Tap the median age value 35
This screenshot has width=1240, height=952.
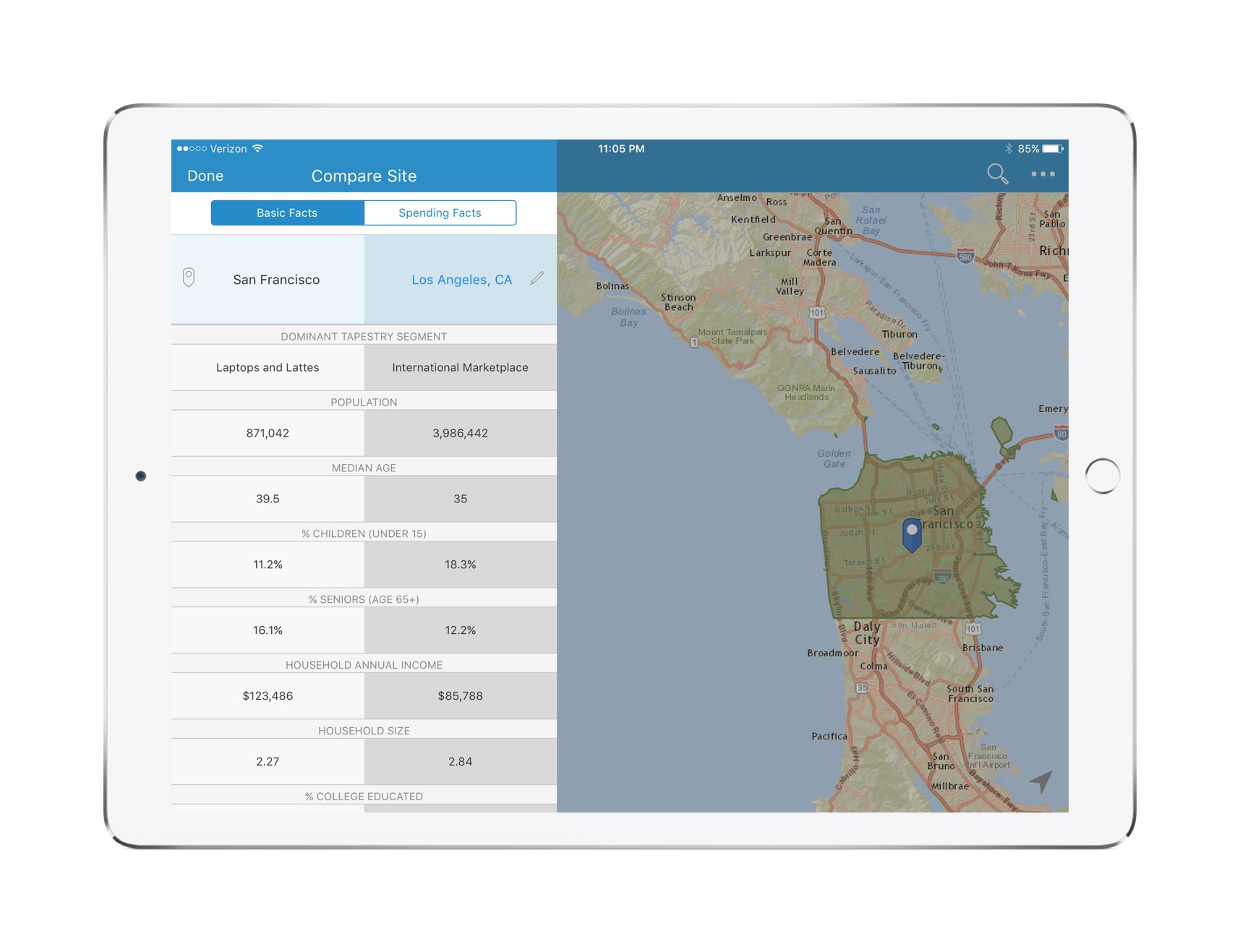[x=461, y=499]
